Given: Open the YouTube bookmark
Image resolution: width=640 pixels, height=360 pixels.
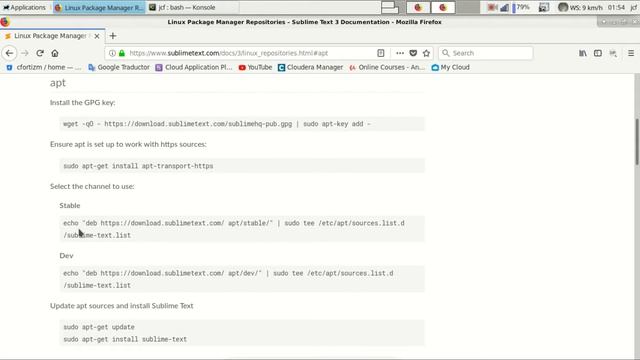Looking at the screenshot, I should 255,67.
